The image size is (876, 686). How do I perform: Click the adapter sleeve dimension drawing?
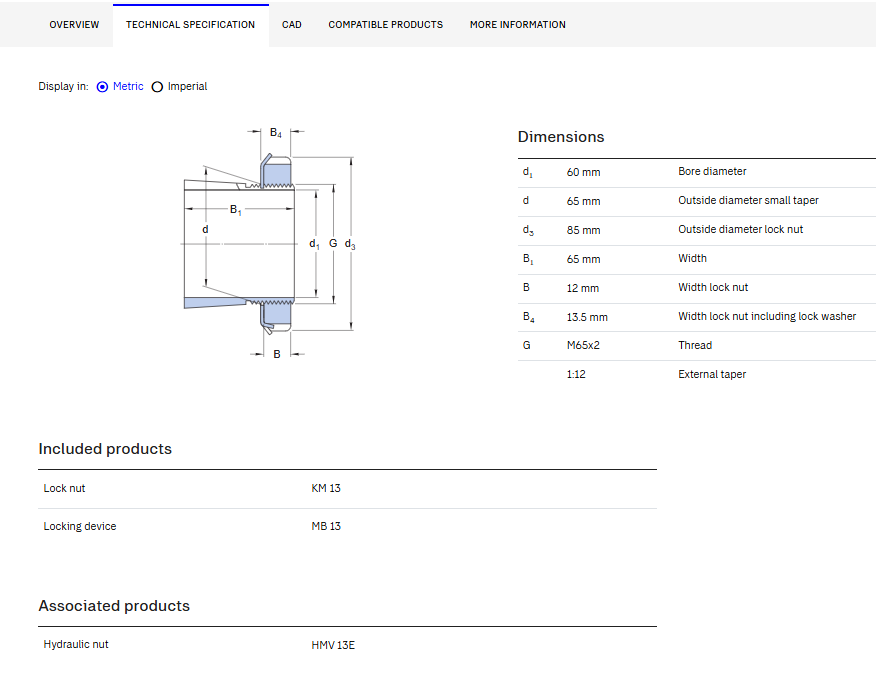click(268, 243)
